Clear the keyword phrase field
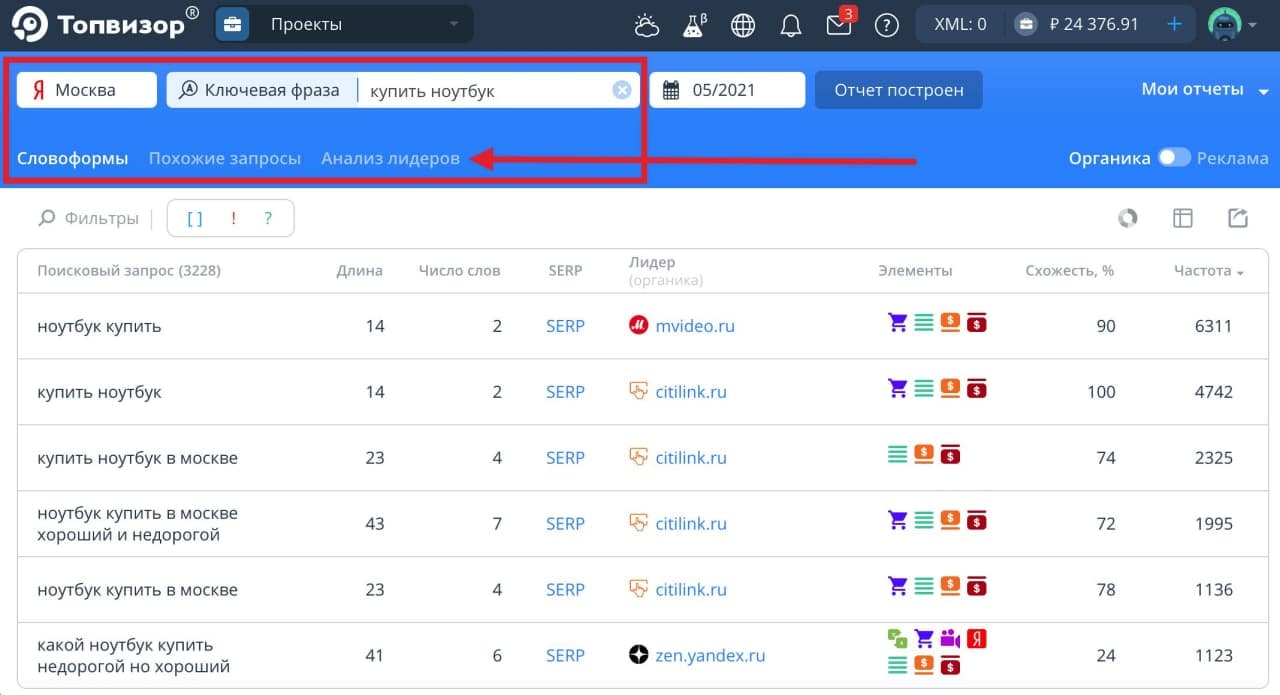The width and height of the screenshot is (1280, 695). 622,90
